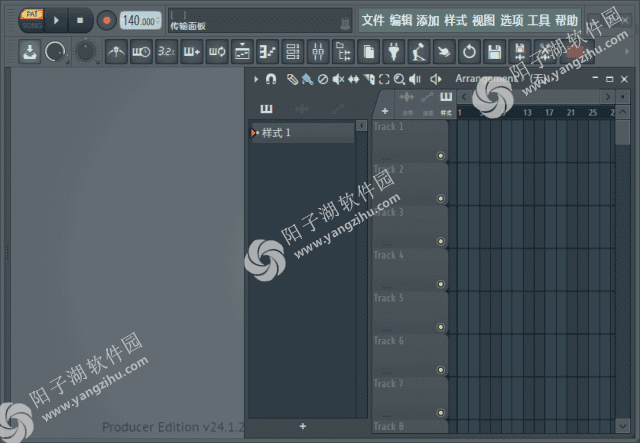Click the master volume knob
640x443 pixels.
(55, 52)
